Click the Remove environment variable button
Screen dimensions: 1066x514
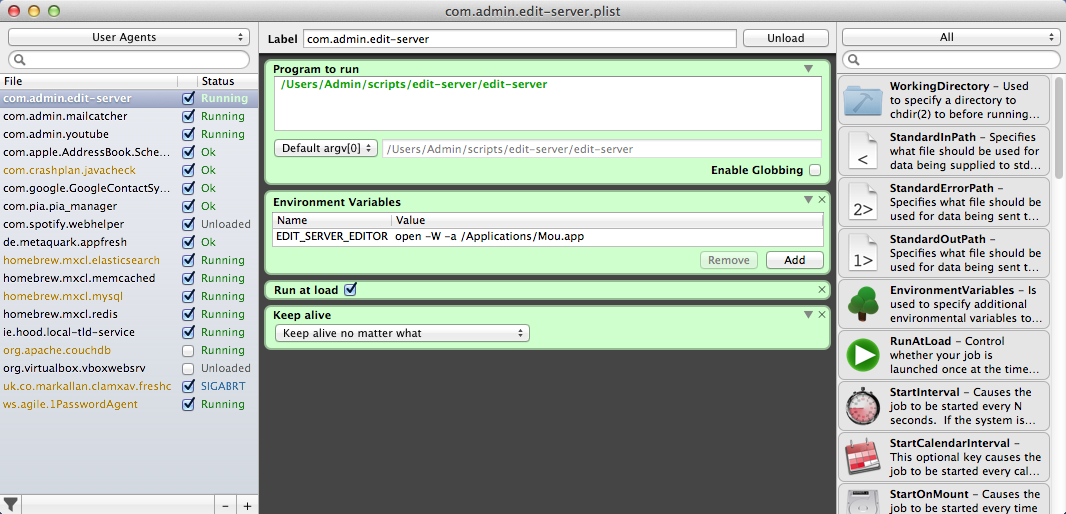[x=728, y=260]
